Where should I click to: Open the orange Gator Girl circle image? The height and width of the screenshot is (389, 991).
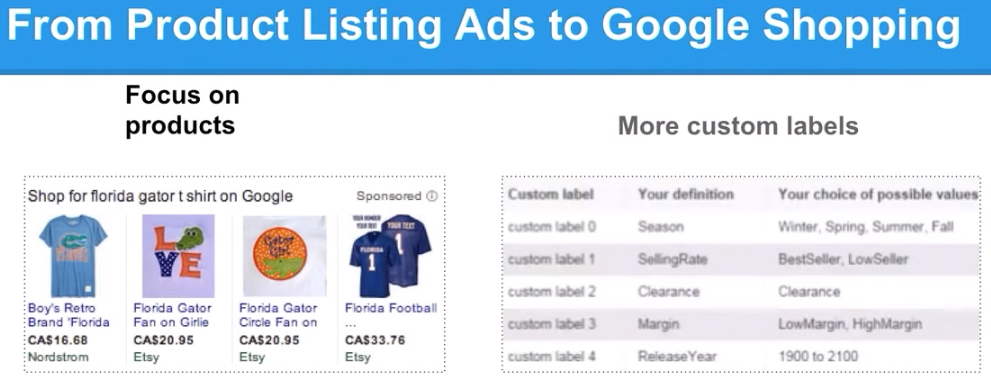click(x=284, y=256)
